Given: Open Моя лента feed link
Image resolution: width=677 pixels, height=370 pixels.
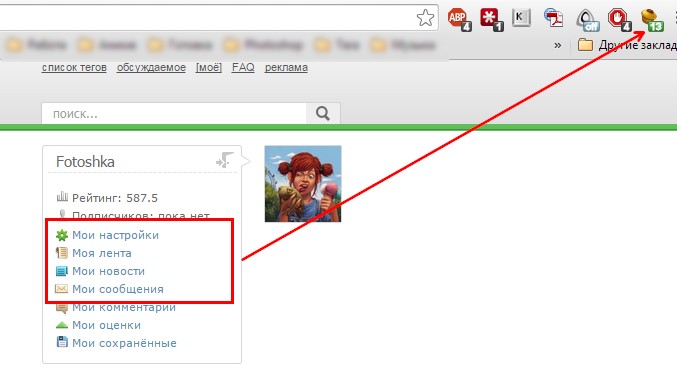Looking at the screenshot, I should [x=102, y=253].
